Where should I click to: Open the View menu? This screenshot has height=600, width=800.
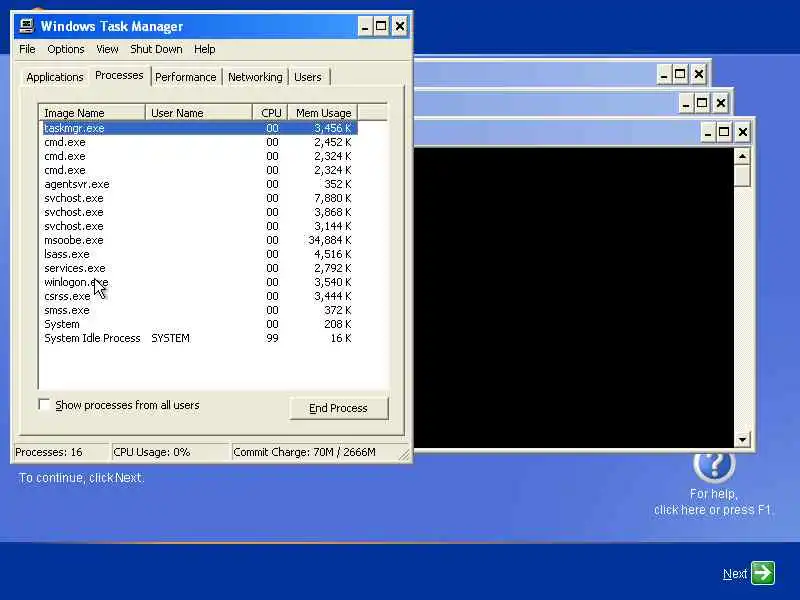(x=107, y=49)
